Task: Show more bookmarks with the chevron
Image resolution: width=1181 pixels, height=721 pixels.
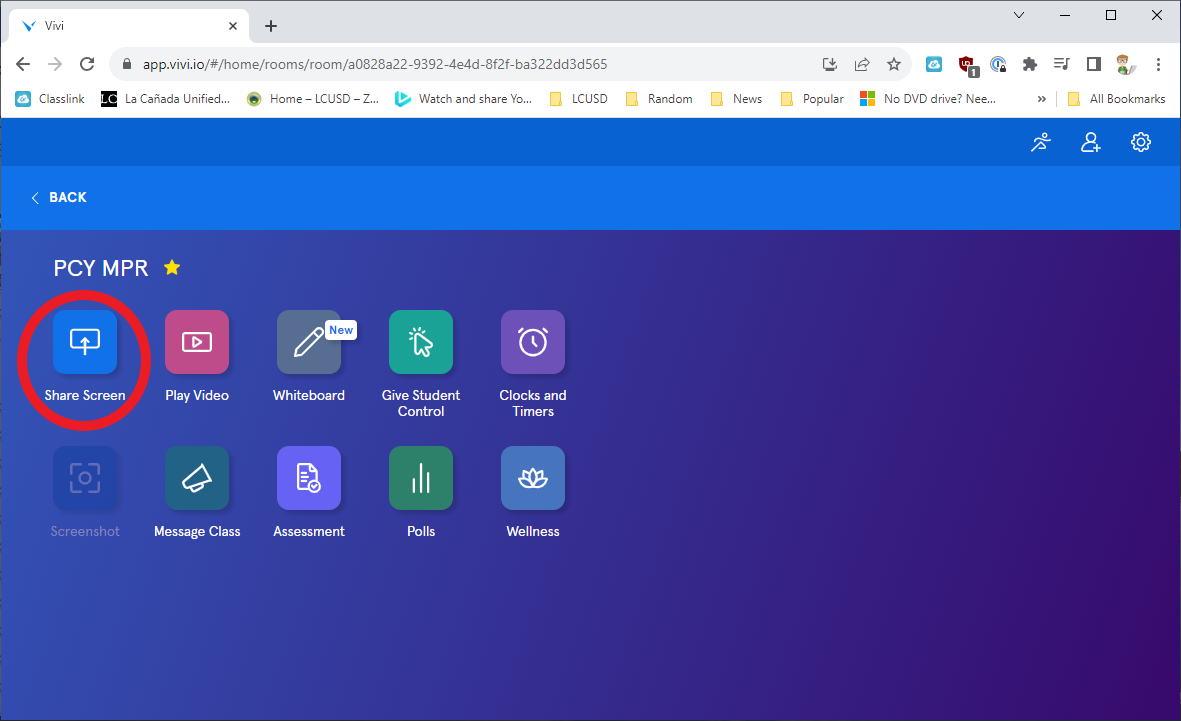Action: [x=1042, y=99]
